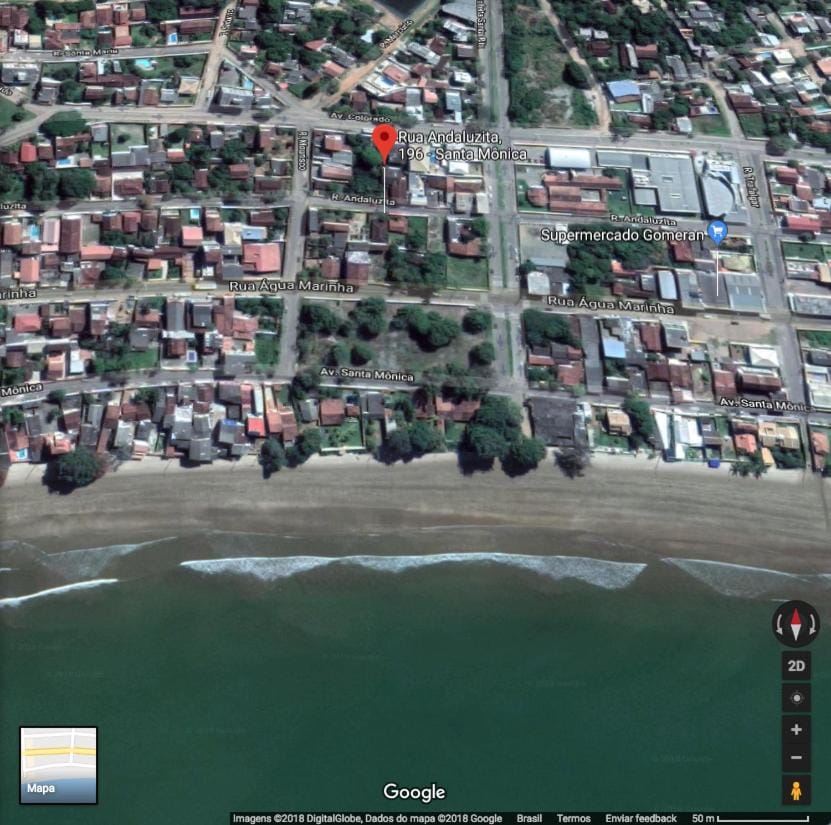Activate the Street View pegman
Screen dimensions: 831x825
click(x=796, y=791)
